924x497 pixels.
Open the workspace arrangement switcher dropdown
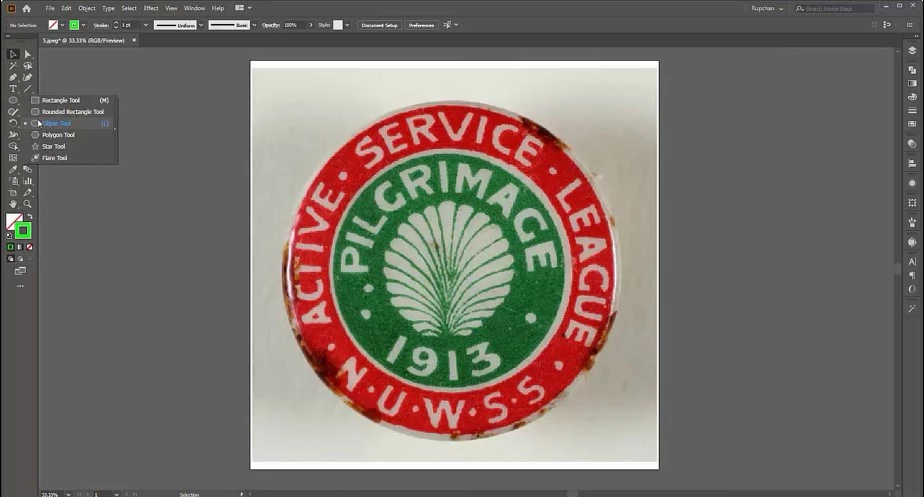click(x=243, y=8)
